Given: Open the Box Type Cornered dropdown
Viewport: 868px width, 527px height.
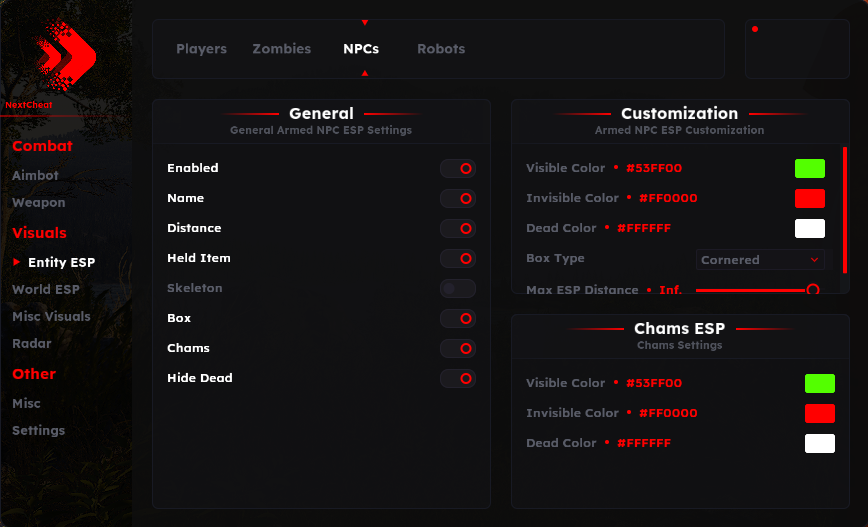Looking at the screenshot, I should pos(760,260).
